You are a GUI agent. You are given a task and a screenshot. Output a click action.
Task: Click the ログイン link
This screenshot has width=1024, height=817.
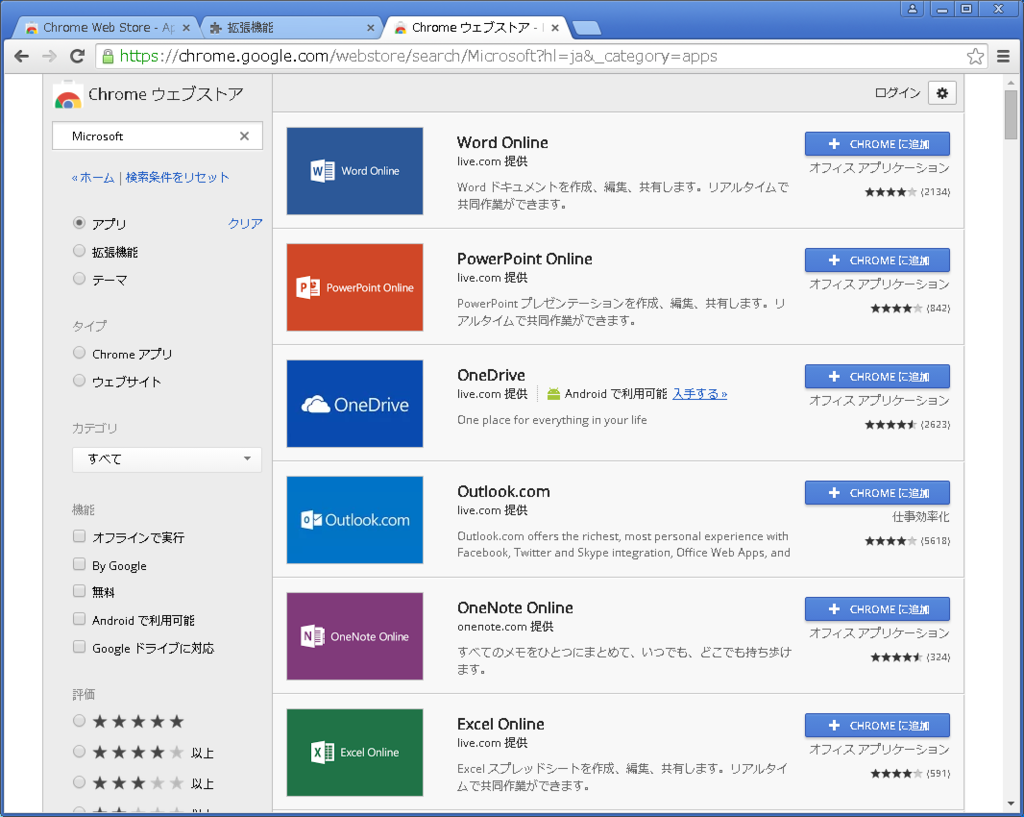tap(897, 93)
